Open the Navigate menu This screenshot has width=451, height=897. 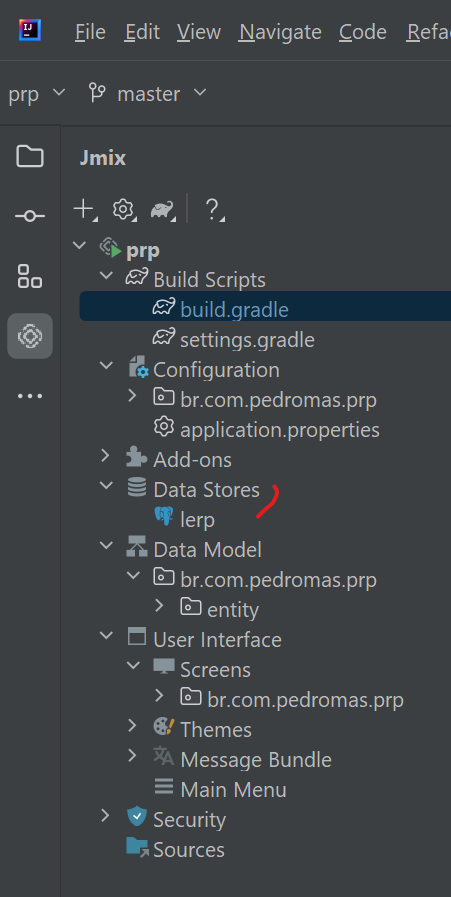click(x=280, y=31)
